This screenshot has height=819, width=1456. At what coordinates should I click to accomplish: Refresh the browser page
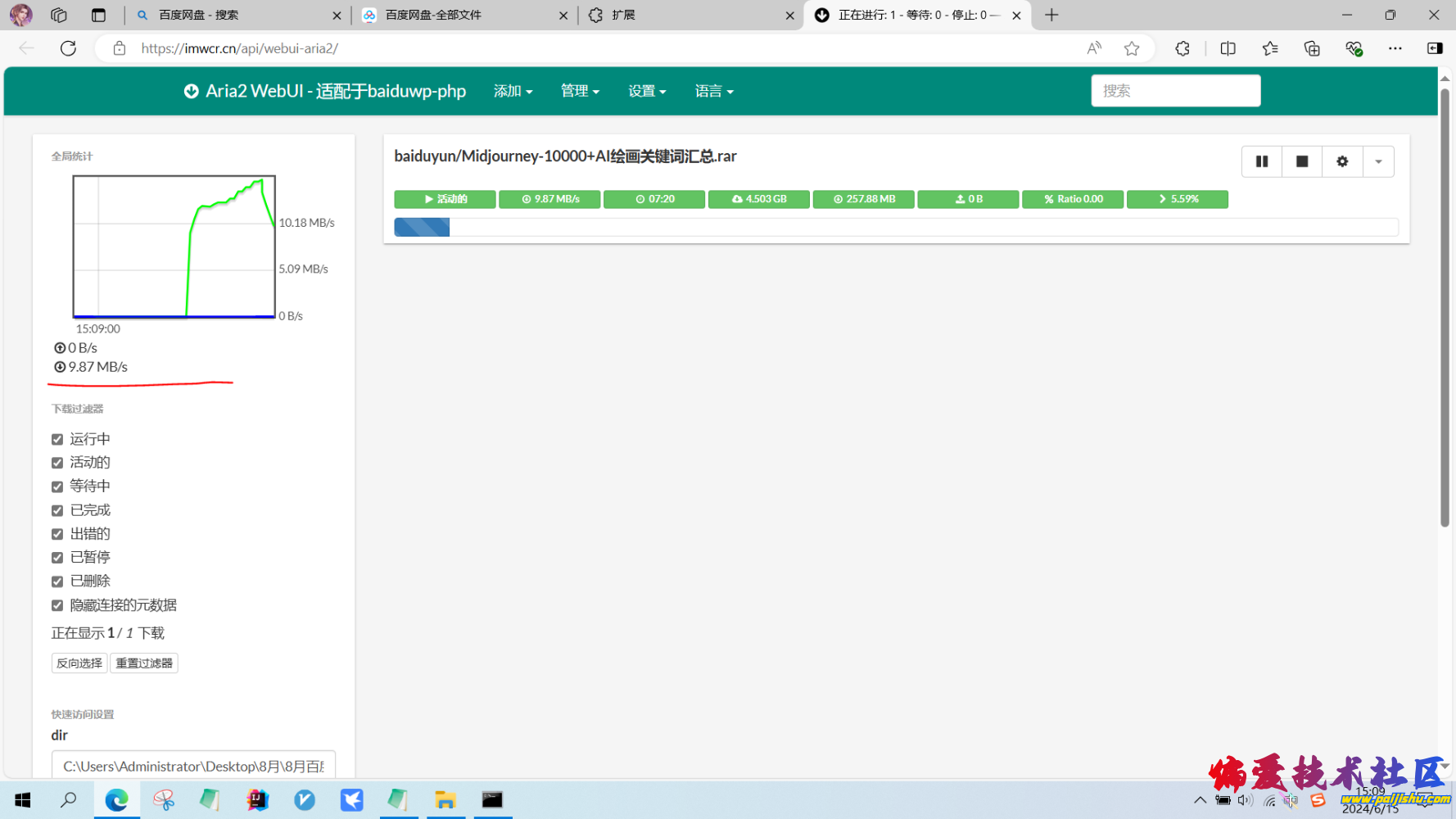click(x=69, y=48)
